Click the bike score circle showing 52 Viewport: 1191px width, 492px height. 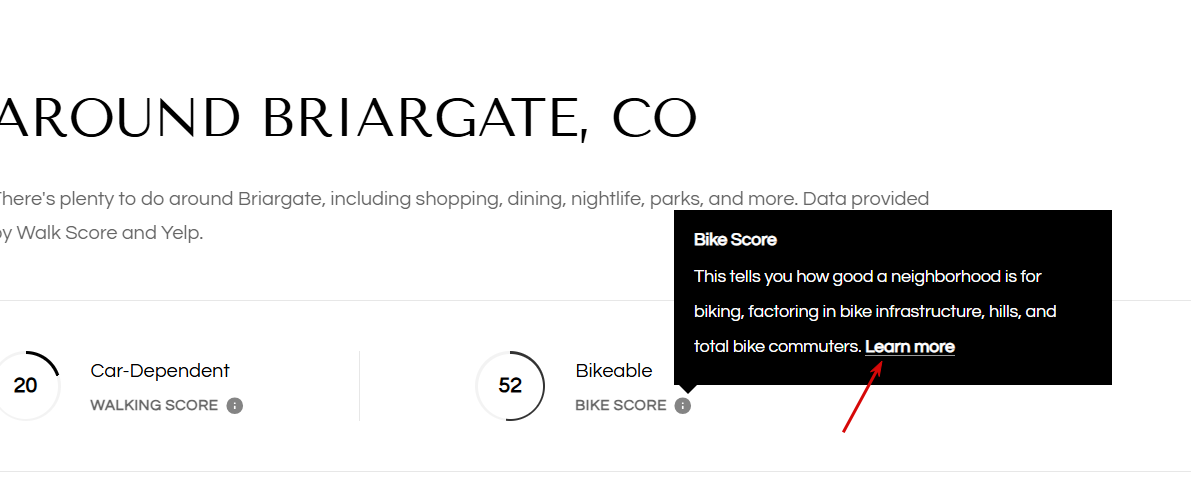tap(510, 386)
